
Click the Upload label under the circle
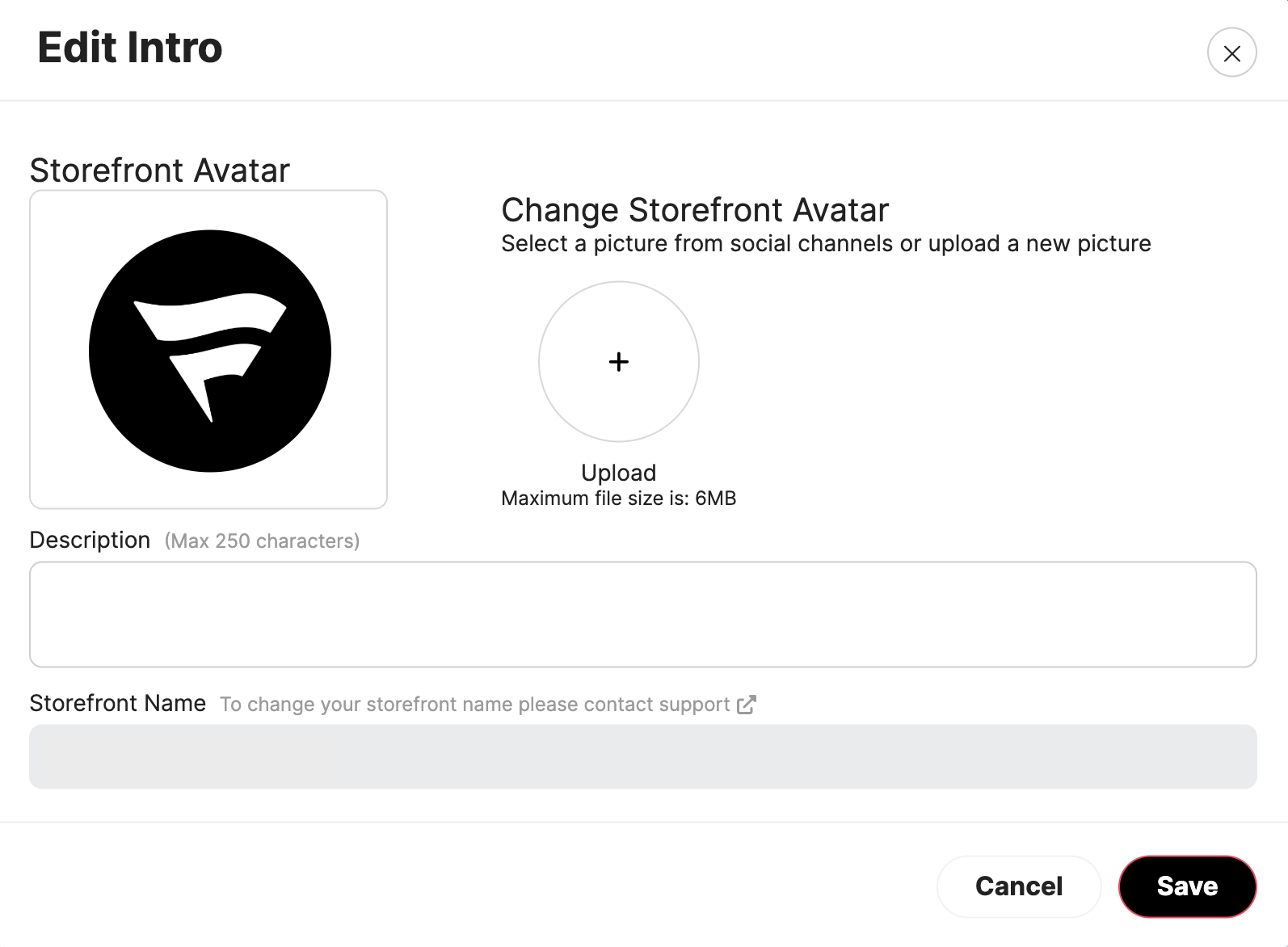pos(618,473)
